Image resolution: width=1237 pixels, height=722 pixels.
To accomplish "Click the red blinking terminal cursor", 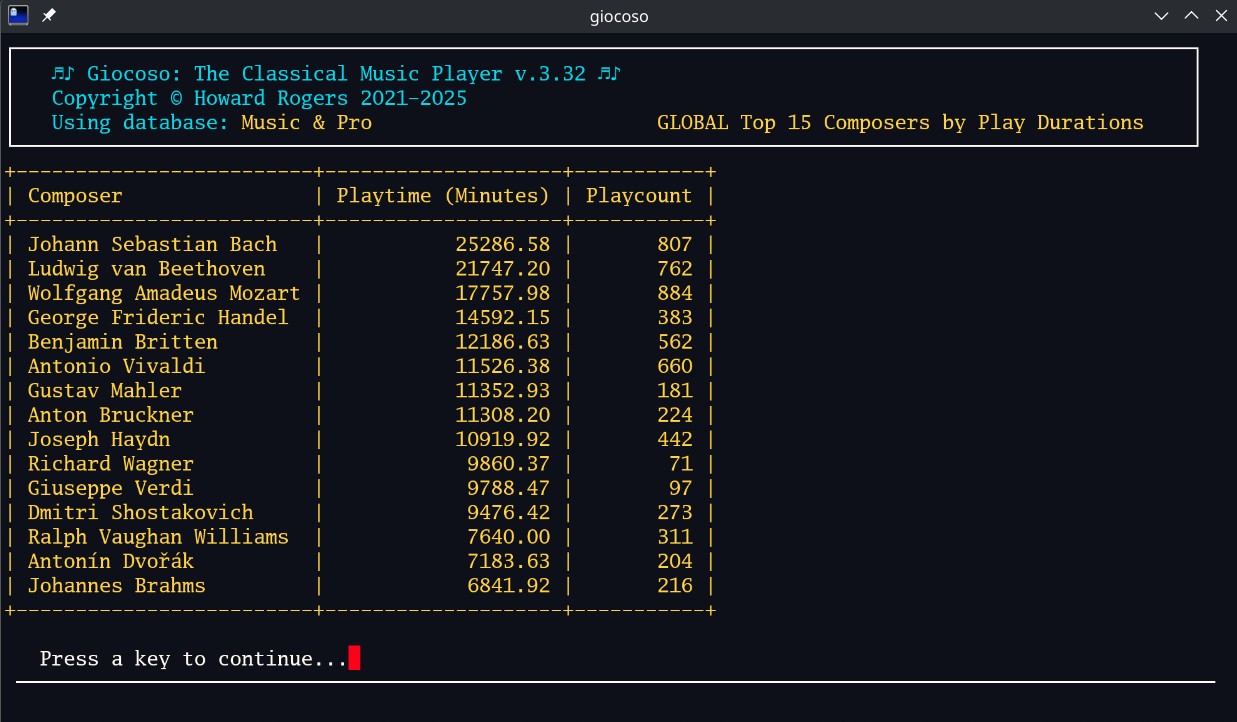I will click(355, 658).
